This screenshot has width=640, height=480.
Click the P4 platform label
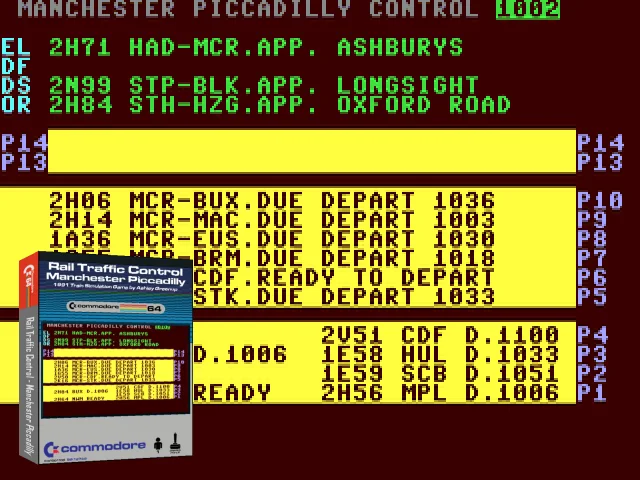pos(592,335)
